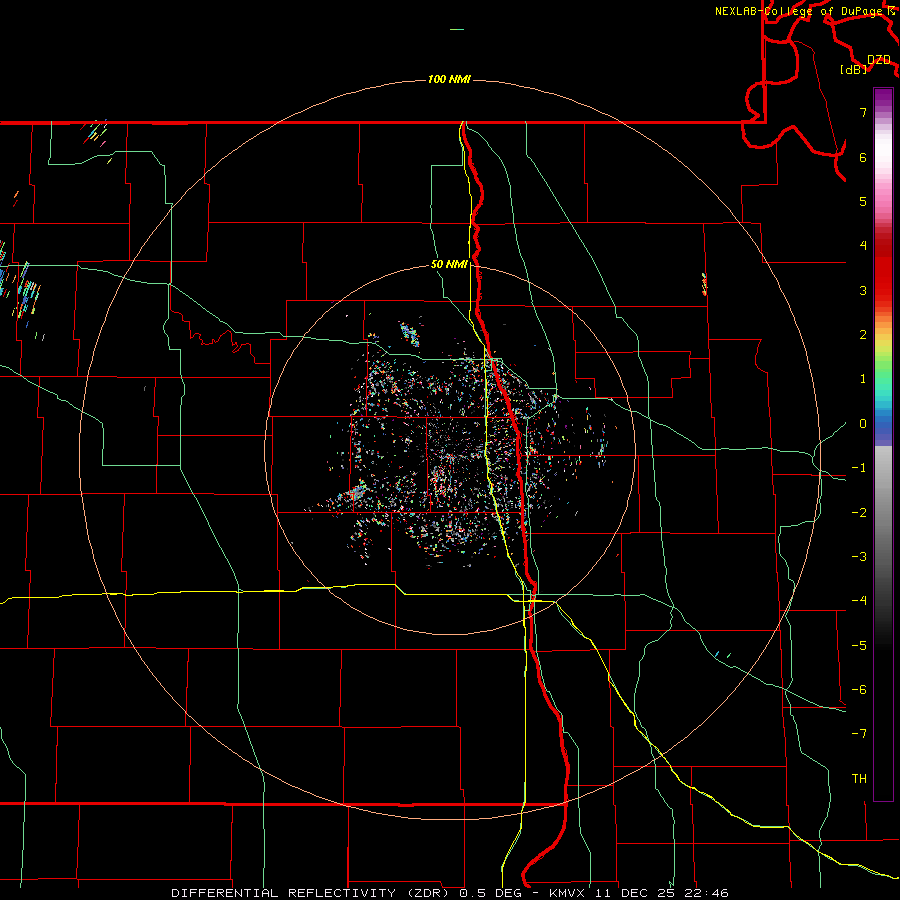Select the "3" value on the dB scale
Image resolution: width=900 pixels, height=900 pixels.
[x=863, y=290]
